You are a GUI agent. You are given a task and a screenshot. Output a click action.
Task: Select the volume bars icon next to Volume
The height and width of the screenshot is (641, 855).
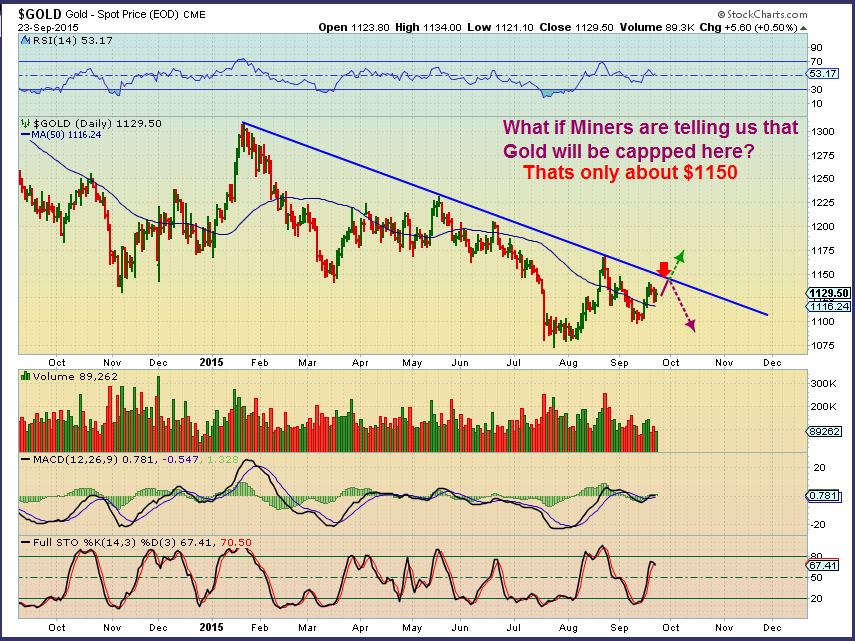[x=24, y=377]
